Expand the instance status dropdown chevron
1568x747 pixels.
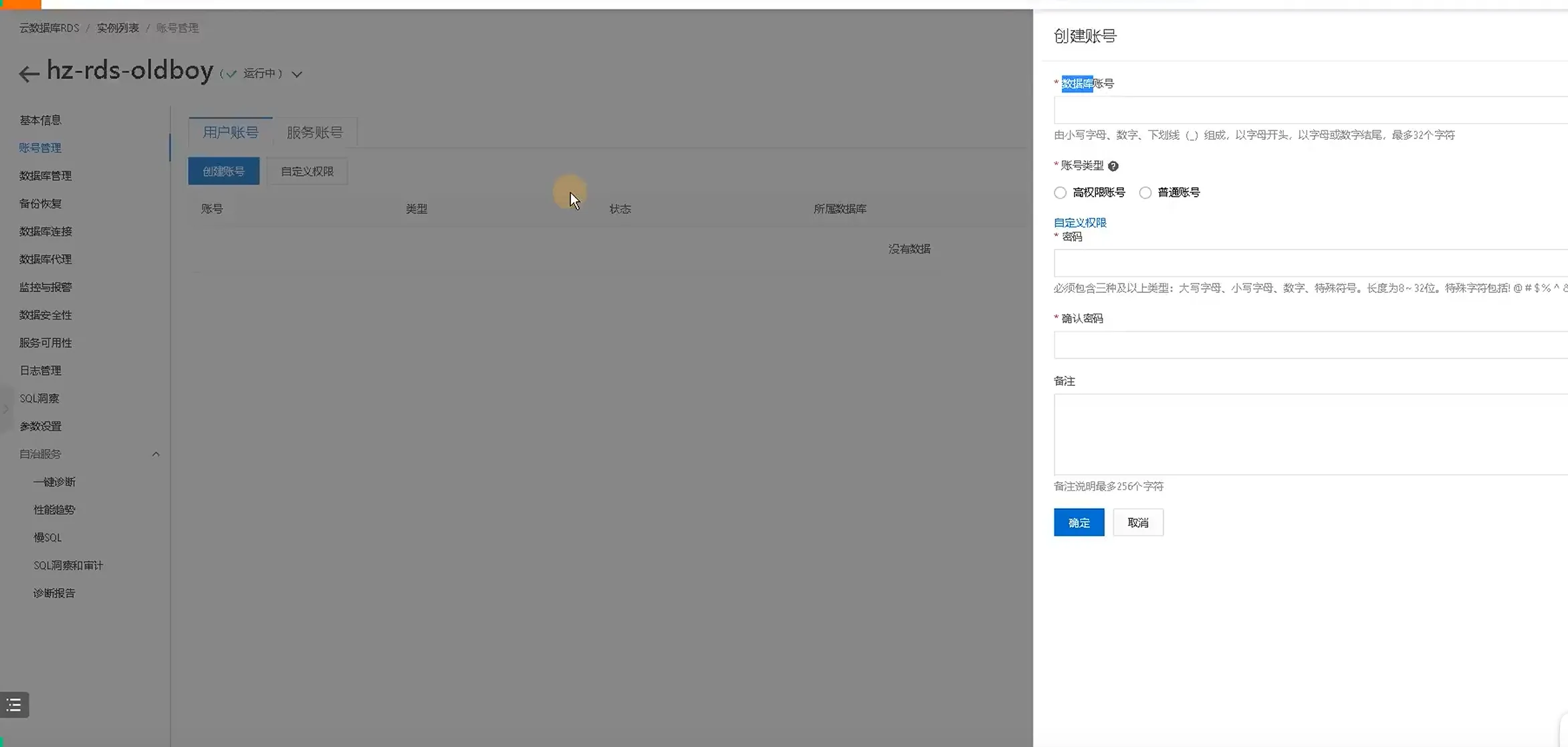point(297,74)
